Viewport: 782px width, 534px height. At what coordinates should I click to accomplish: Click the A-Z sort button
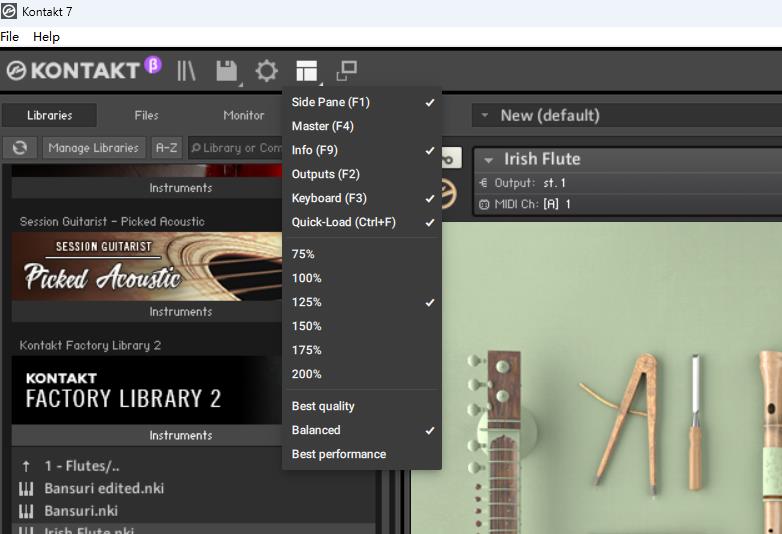click(166, 148)
